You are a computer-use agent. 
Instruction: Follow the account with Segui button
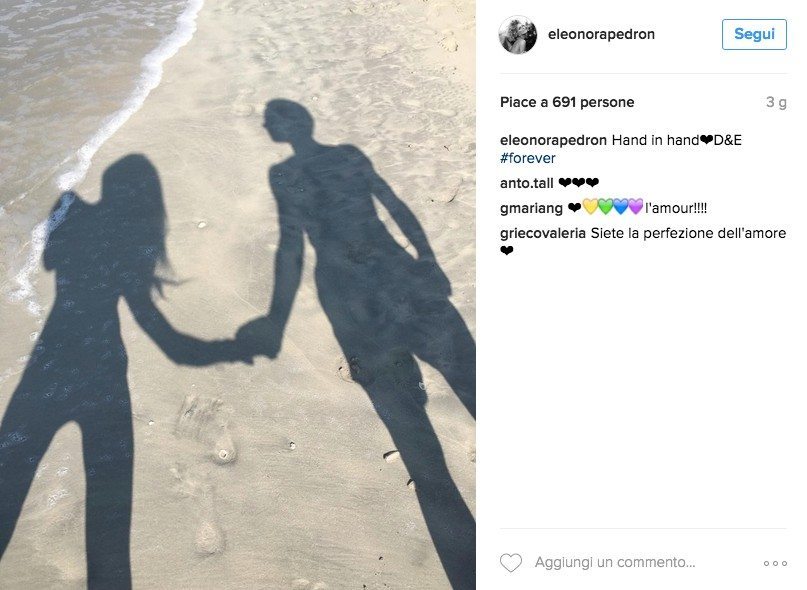(754, 34)
